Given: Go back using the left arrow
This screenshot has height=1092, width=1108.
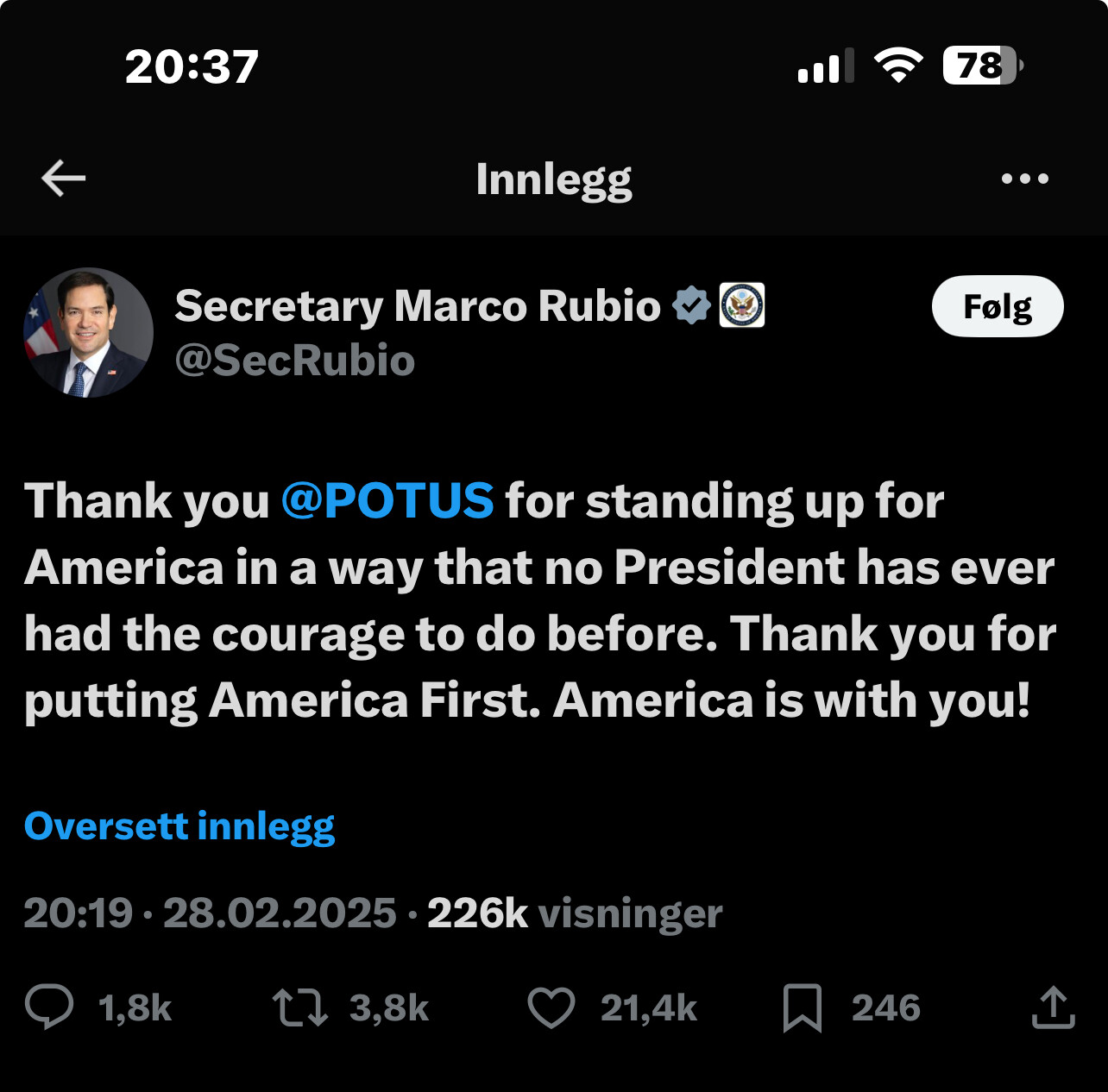Looking at the screenshot, I should pos(64,179).
